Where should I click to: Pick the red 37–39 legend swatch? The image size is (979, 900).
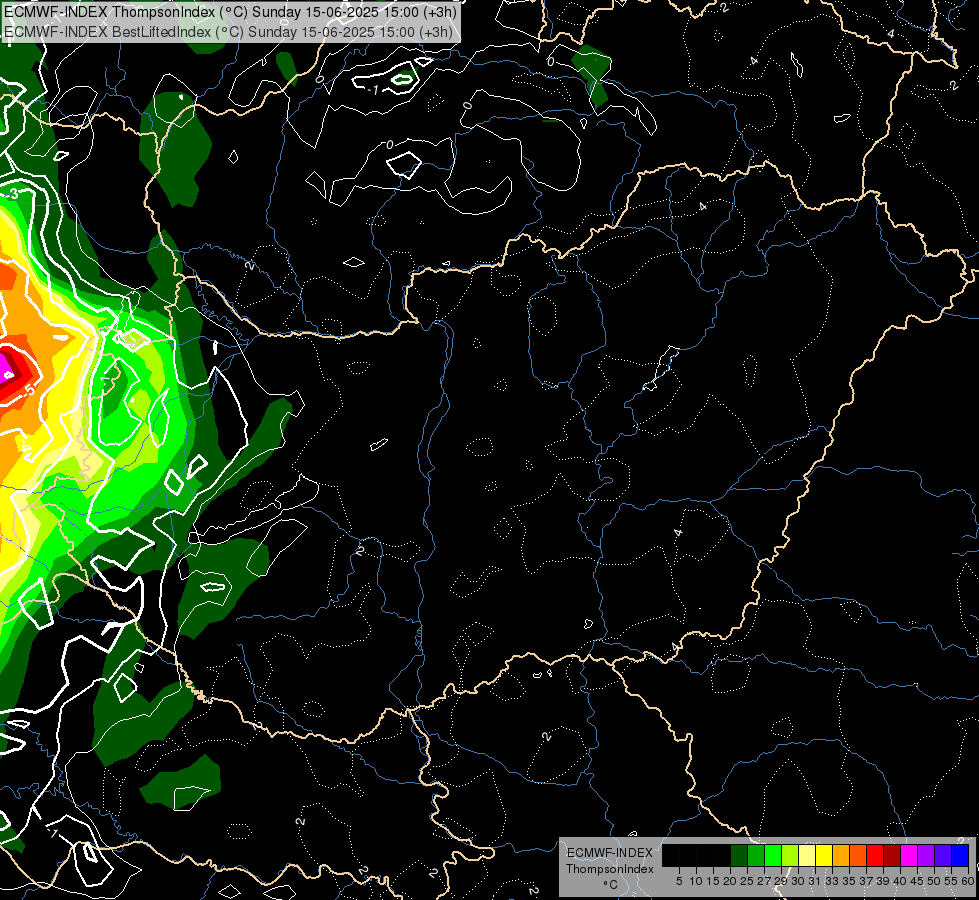tap(875, 855)
